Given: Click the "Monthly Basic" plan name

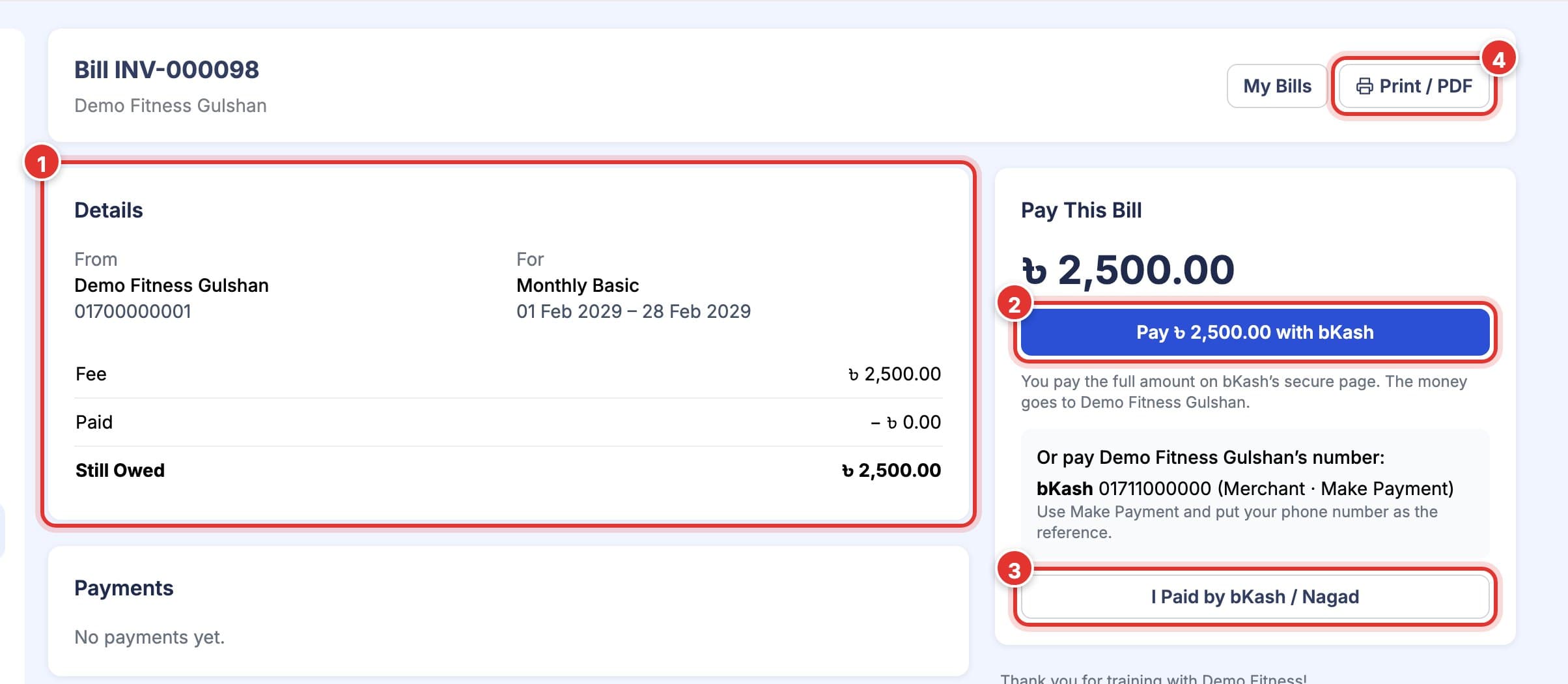Looking at the screenshot, I should click(578, 285).
